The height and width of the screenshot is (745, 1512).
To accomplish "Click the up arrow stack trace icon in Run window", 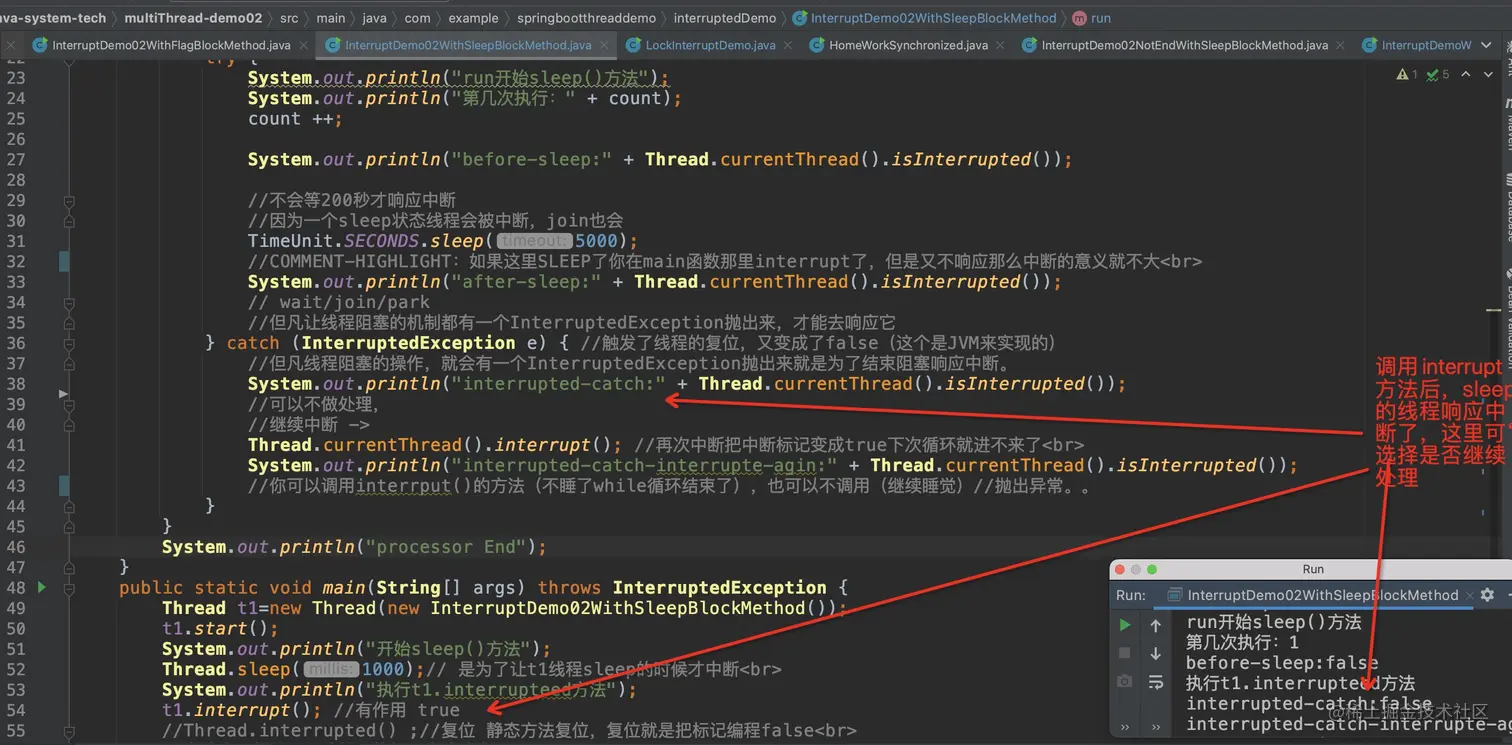I will (x=1155, y=625).
